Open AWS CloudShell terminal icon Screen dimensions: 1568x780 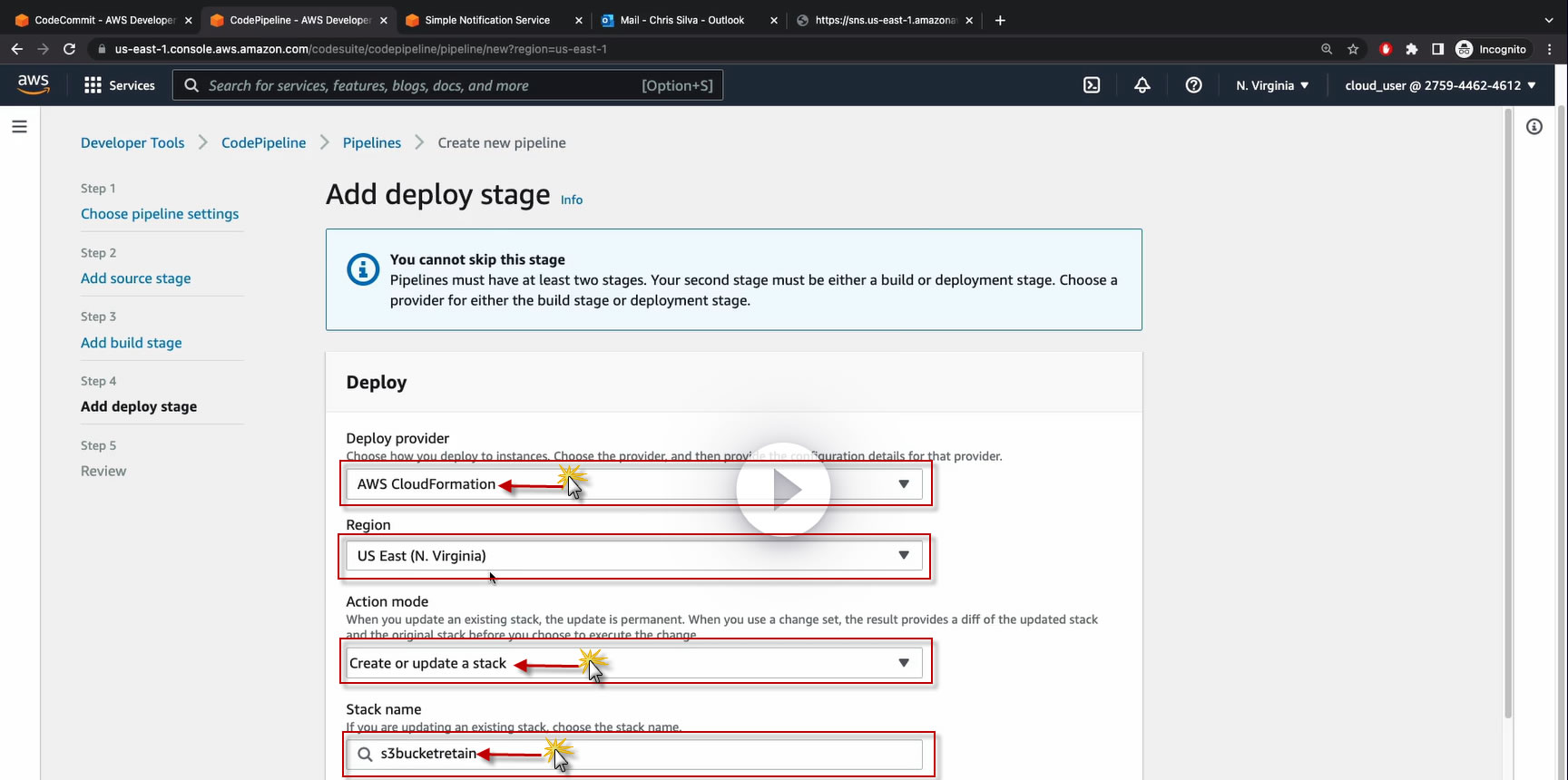point(1092,85)
